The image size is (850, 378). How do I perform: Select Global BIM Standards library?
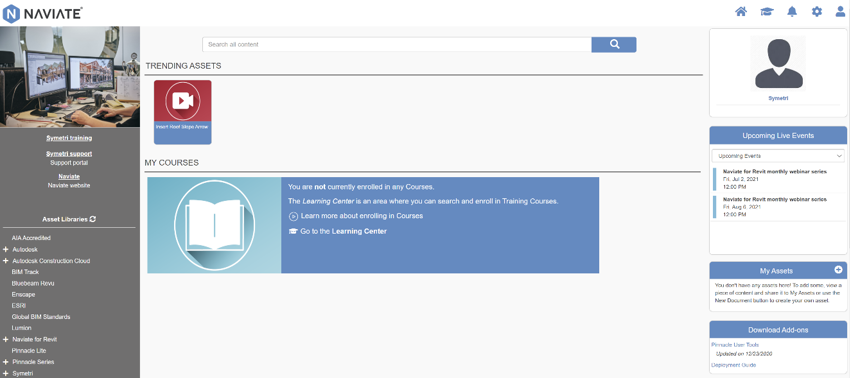pos(41,317)
